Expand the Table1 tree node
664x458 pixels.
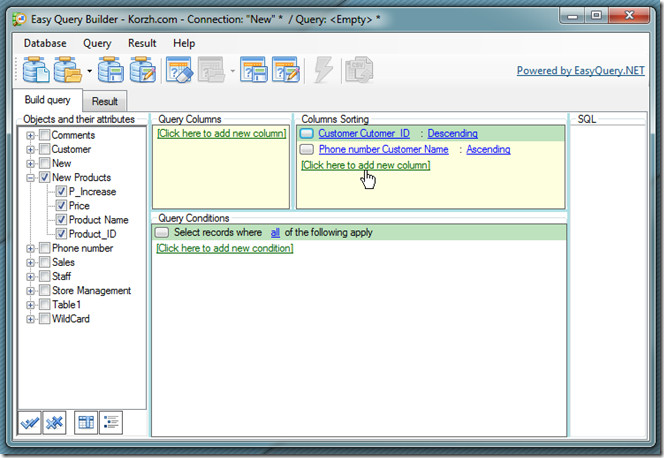pyautogui.click(x=30, y=305)
